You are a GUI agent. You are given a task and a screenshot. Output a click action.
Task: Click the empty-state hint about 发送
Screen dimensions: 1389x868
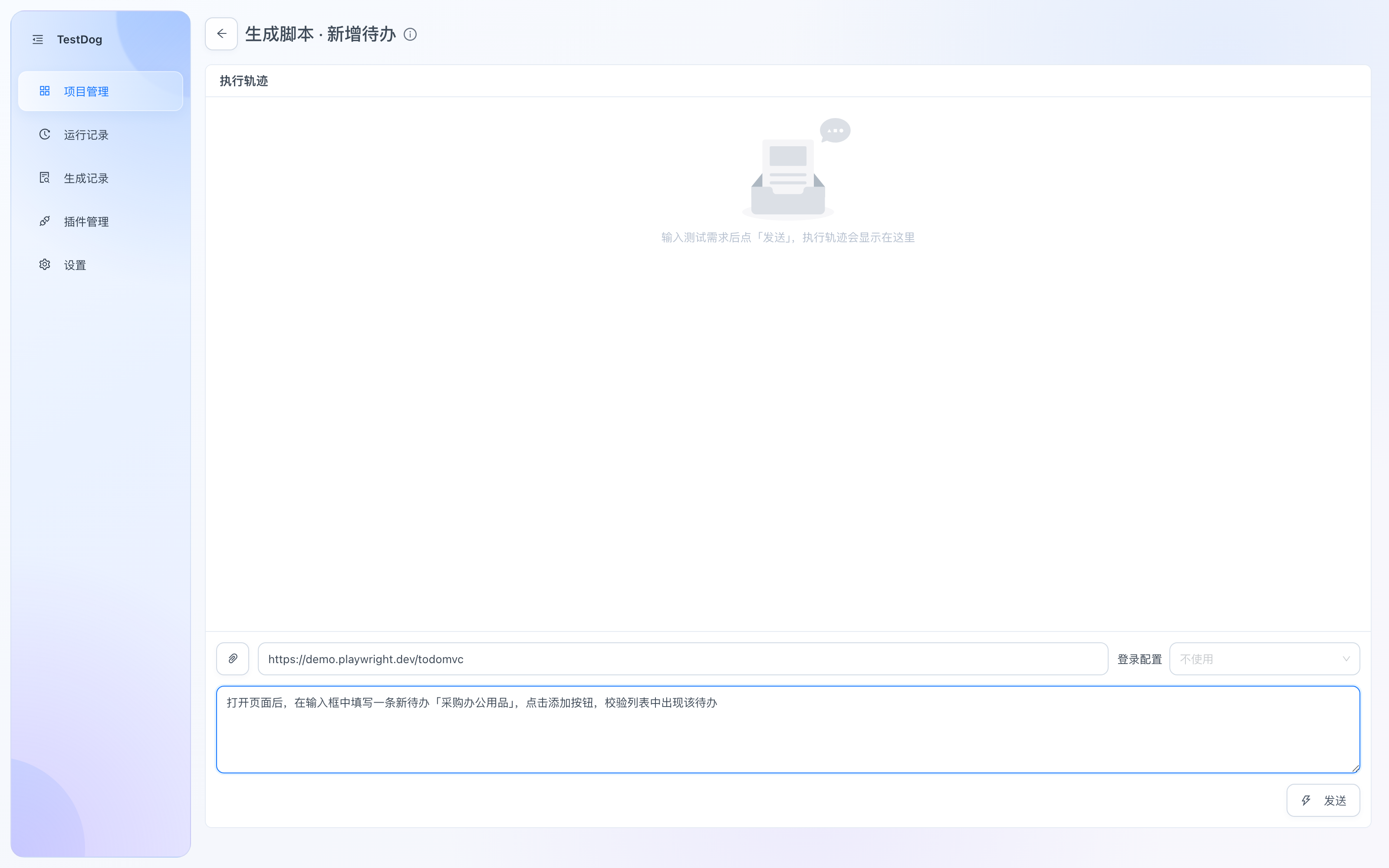point(788,237)
